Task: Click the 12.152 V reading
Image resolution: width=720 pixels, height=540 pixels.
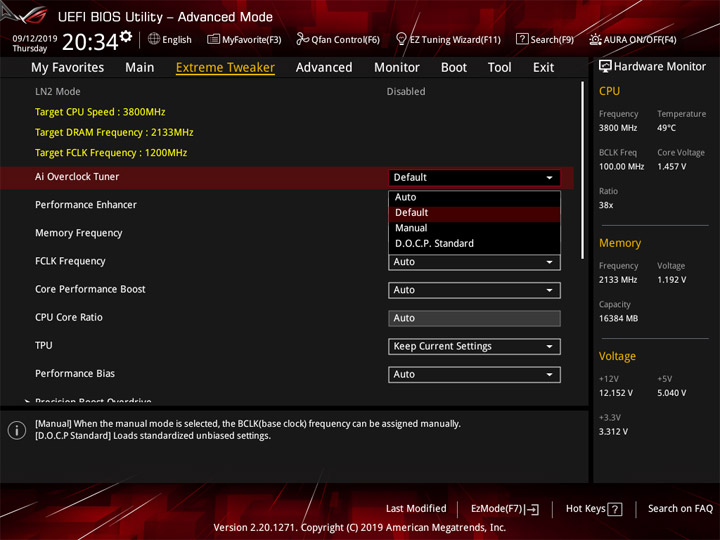Action: [x=616, y=393]
